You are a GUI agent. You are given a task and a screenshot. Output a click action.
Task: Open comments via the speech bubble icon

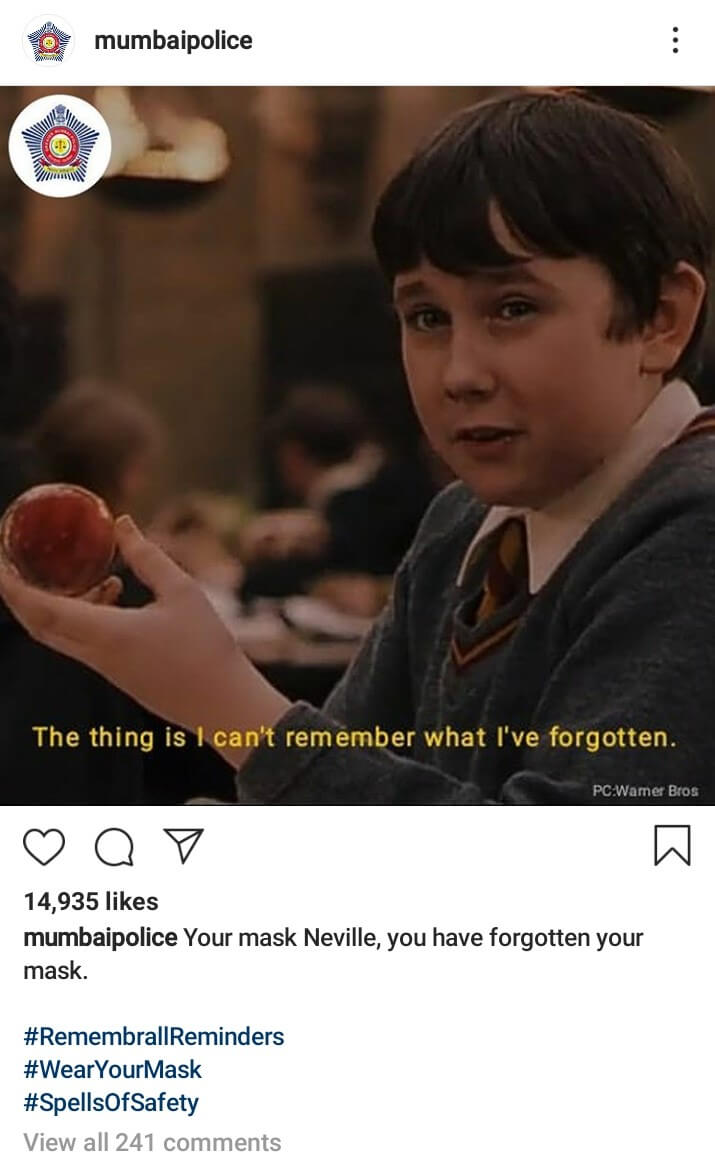(114, 847)
